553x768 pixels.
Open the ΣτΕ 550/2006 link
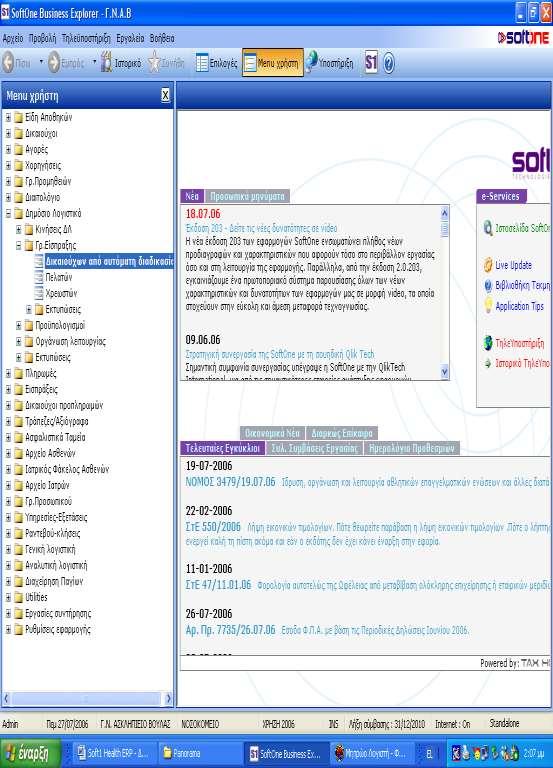(x=213, y=527)
